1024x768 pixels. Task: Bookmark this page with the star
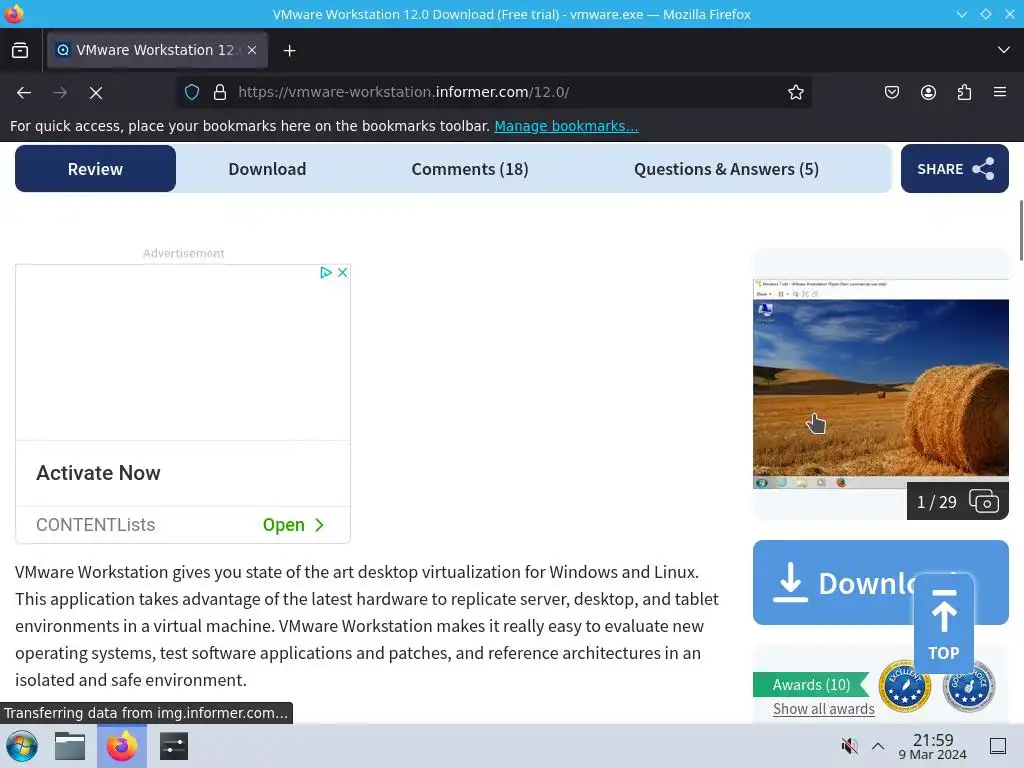[795, 93]
